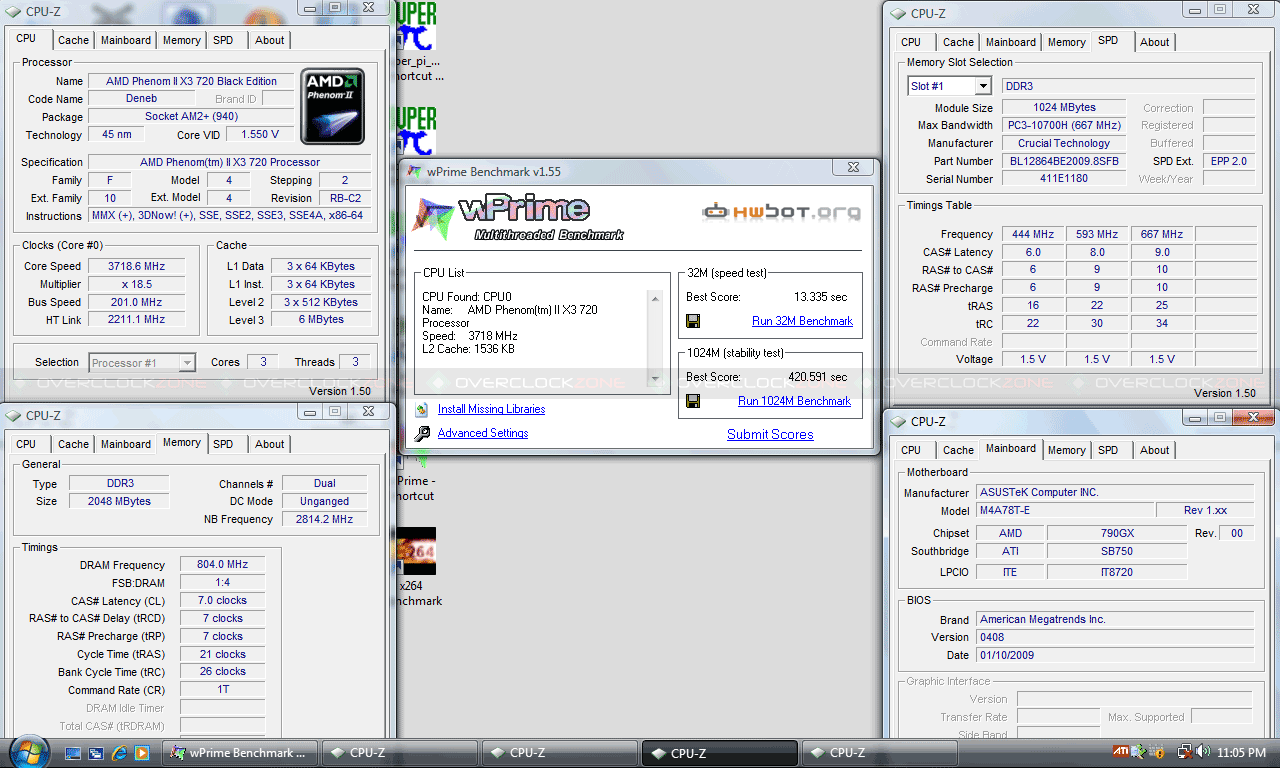
Task: Open Memory tab in the top-right CPU-Z
Action: click(x=1067, y=42)
